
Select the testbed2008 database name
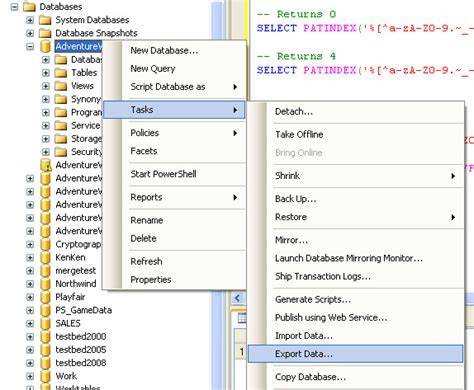(x=81, y=363)
